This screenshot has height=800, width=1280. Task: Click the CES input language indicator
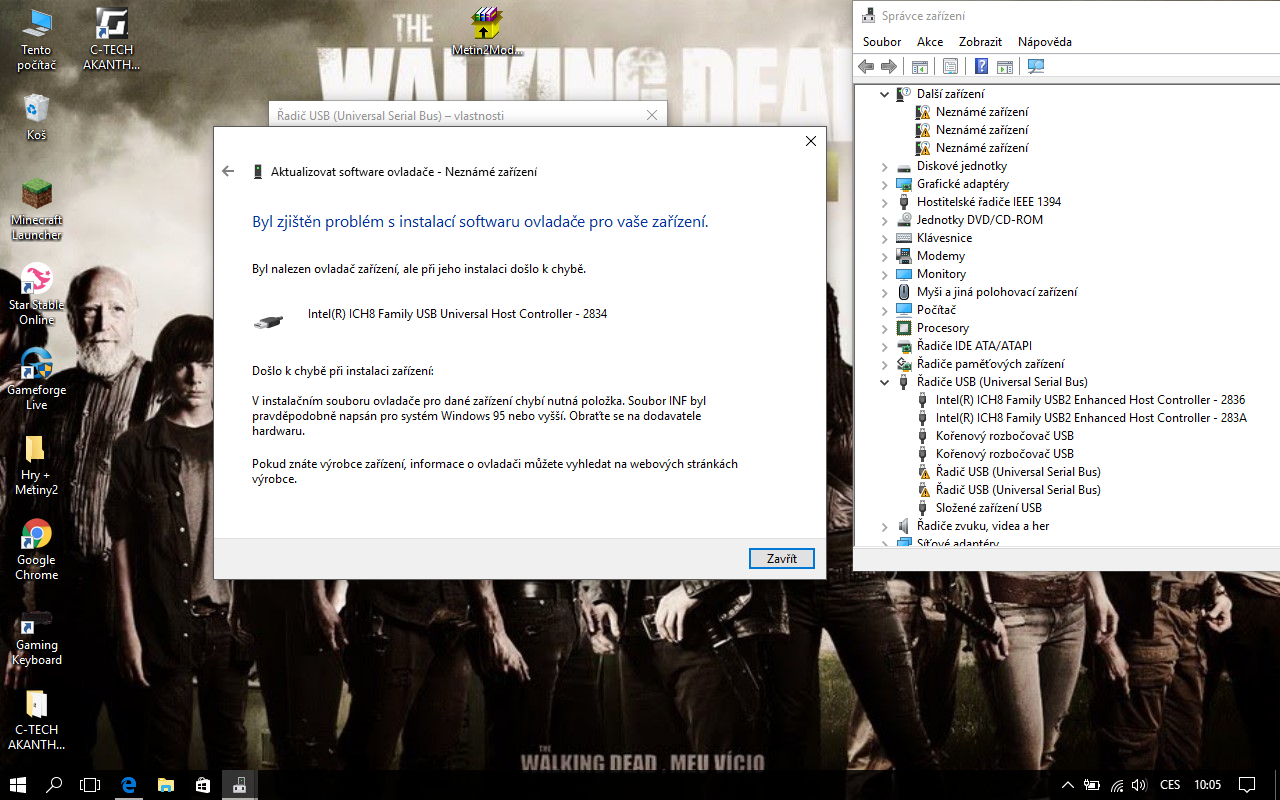point(1170,785)
